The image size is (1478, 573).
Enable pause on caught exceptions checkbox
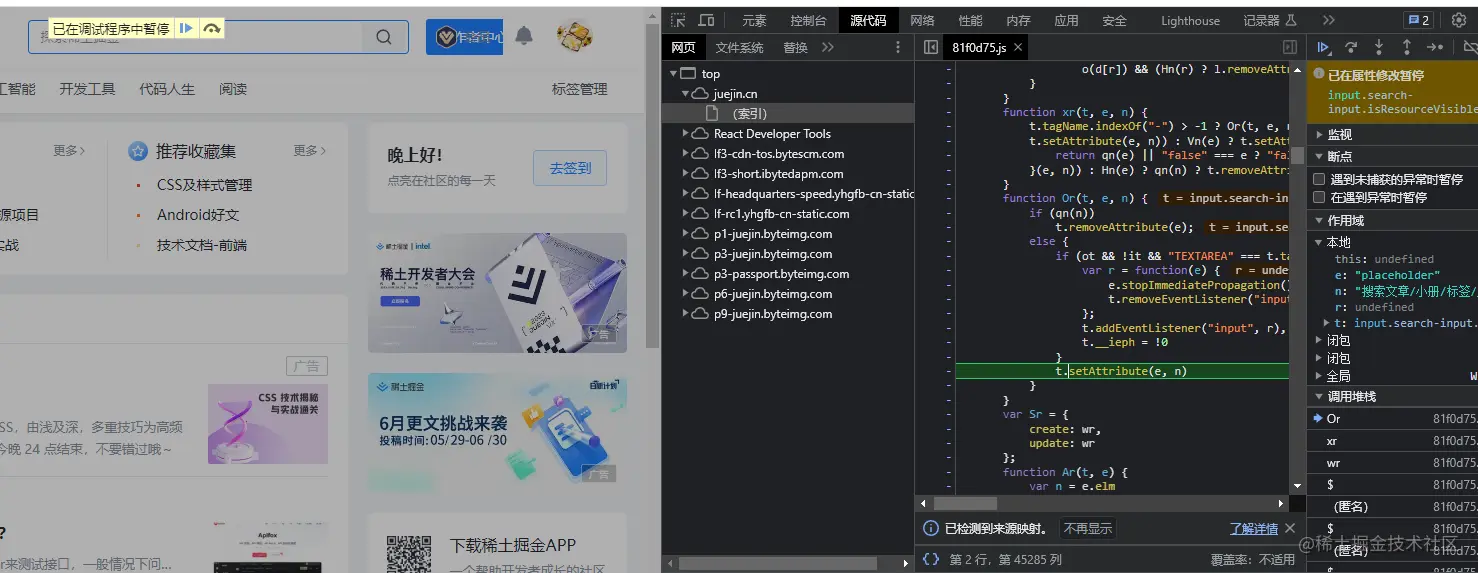[x=1319, y=197]
